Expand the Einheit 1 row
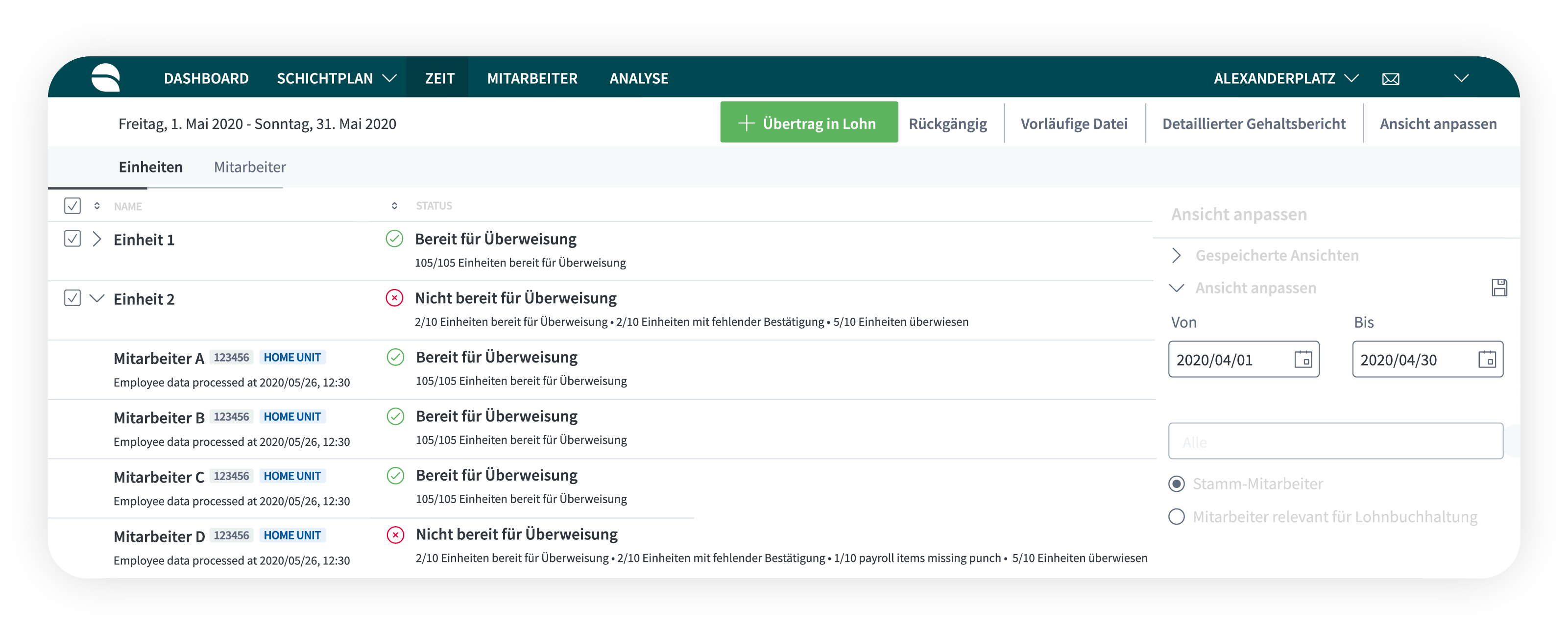1568x630 pixels. tap(97, 239)
